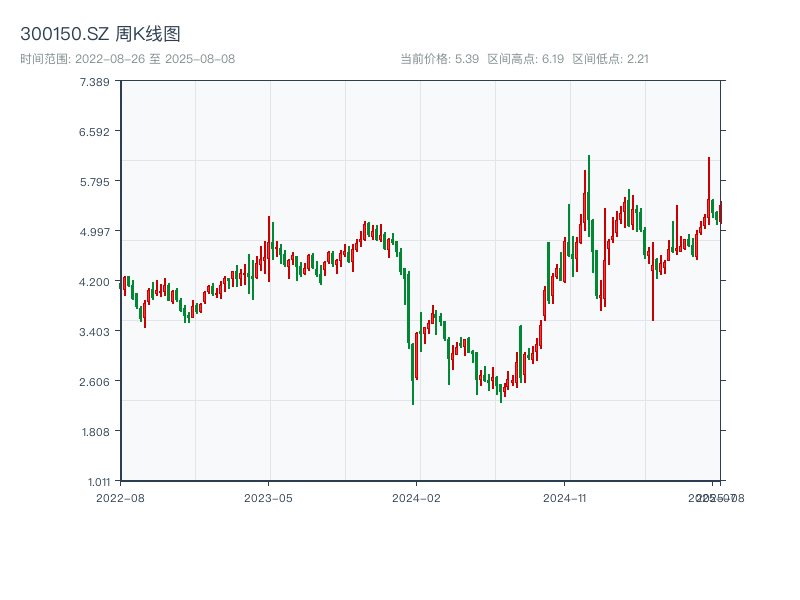Select the 2024-02 date axis label
Screen dimensions: 800x600
pos(417,497)
